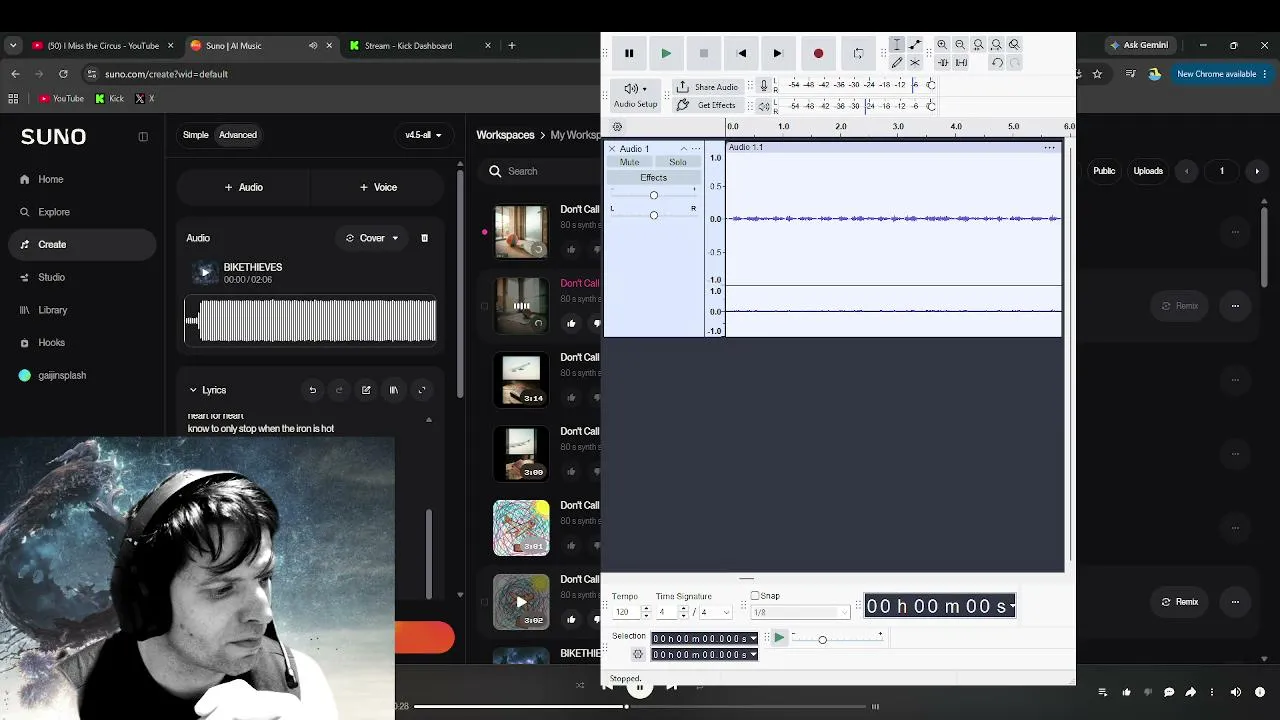Open the 1/8 snap interval dropdown

coord(801,612)
